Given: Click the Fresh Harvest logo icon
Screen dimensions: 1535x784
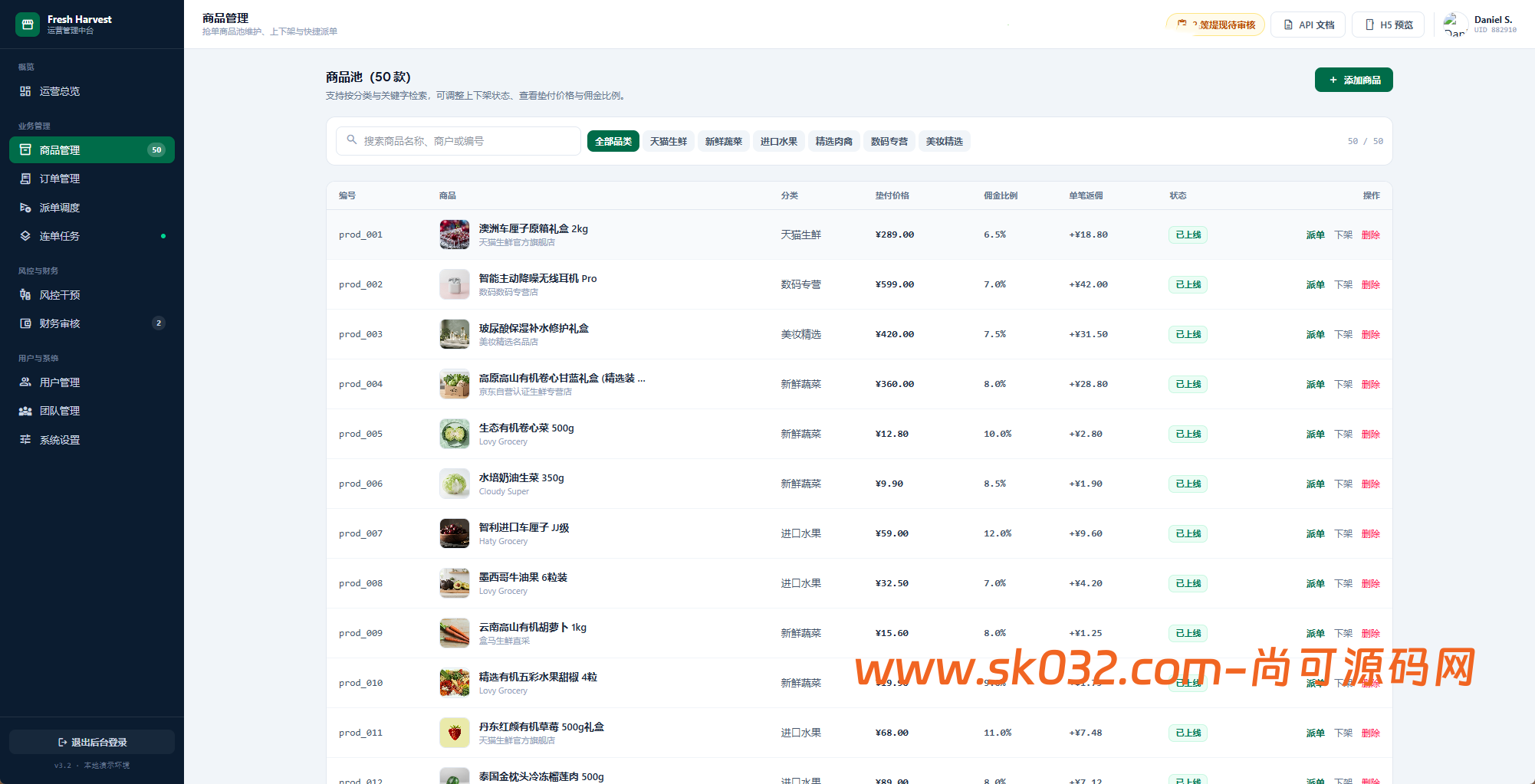Looking at the screenshot, I should tap(28, 25).
